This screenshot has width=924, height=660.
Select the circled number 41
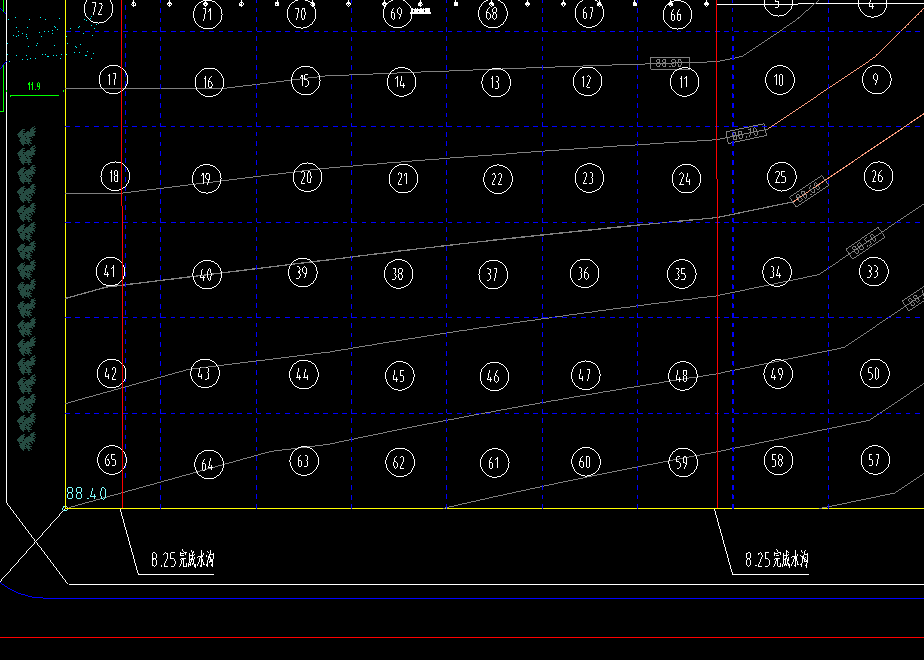tap(110, 272)
